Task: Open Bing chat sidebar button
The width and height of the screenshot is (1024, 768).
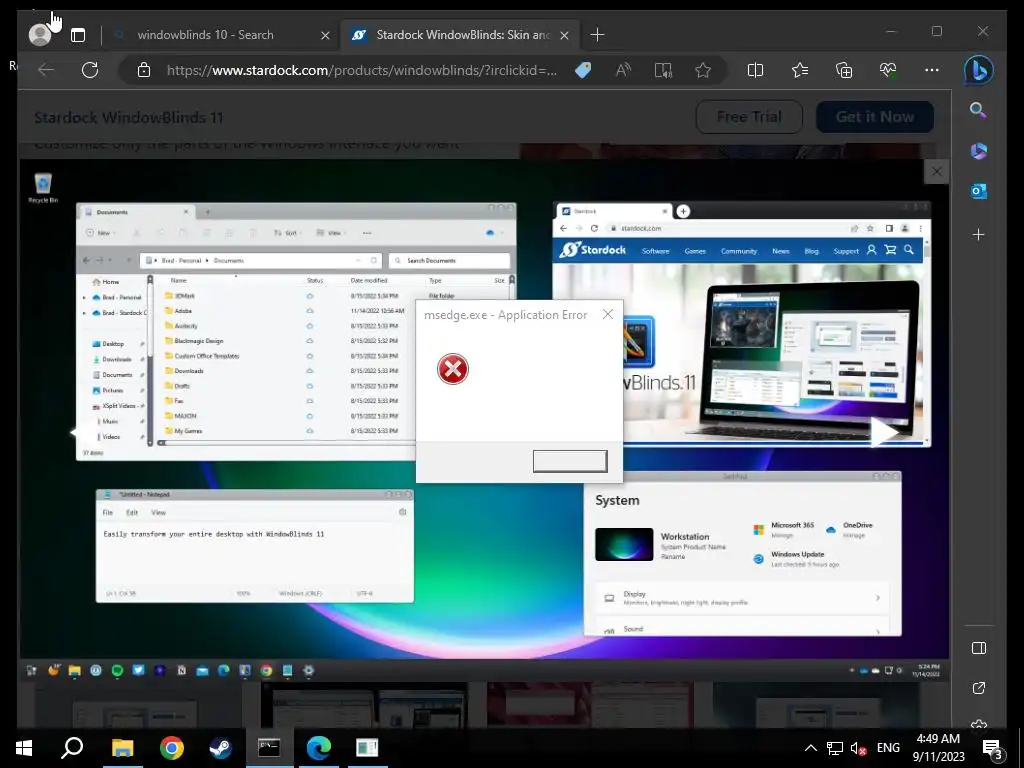Action: pyautogui.click(x=978, y=71)
